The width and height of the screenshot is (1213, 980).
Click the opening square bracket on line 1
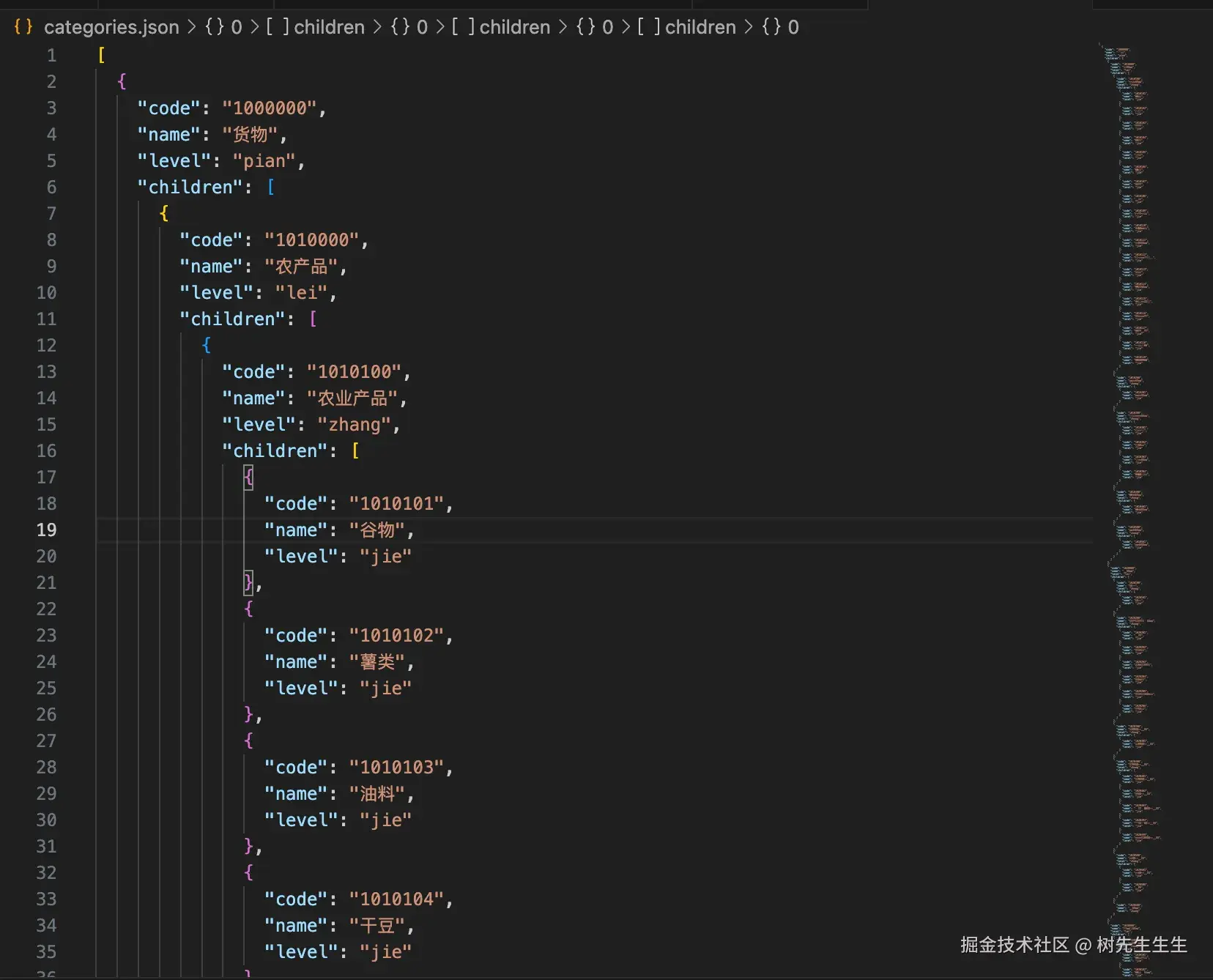coord(101,55)
